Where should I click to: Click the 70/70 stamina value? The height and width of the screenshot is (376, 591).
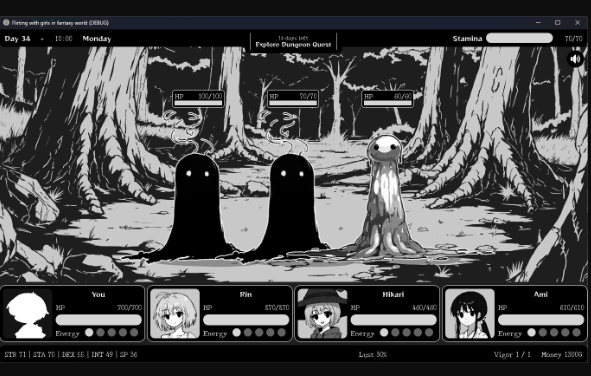point(574,38)
